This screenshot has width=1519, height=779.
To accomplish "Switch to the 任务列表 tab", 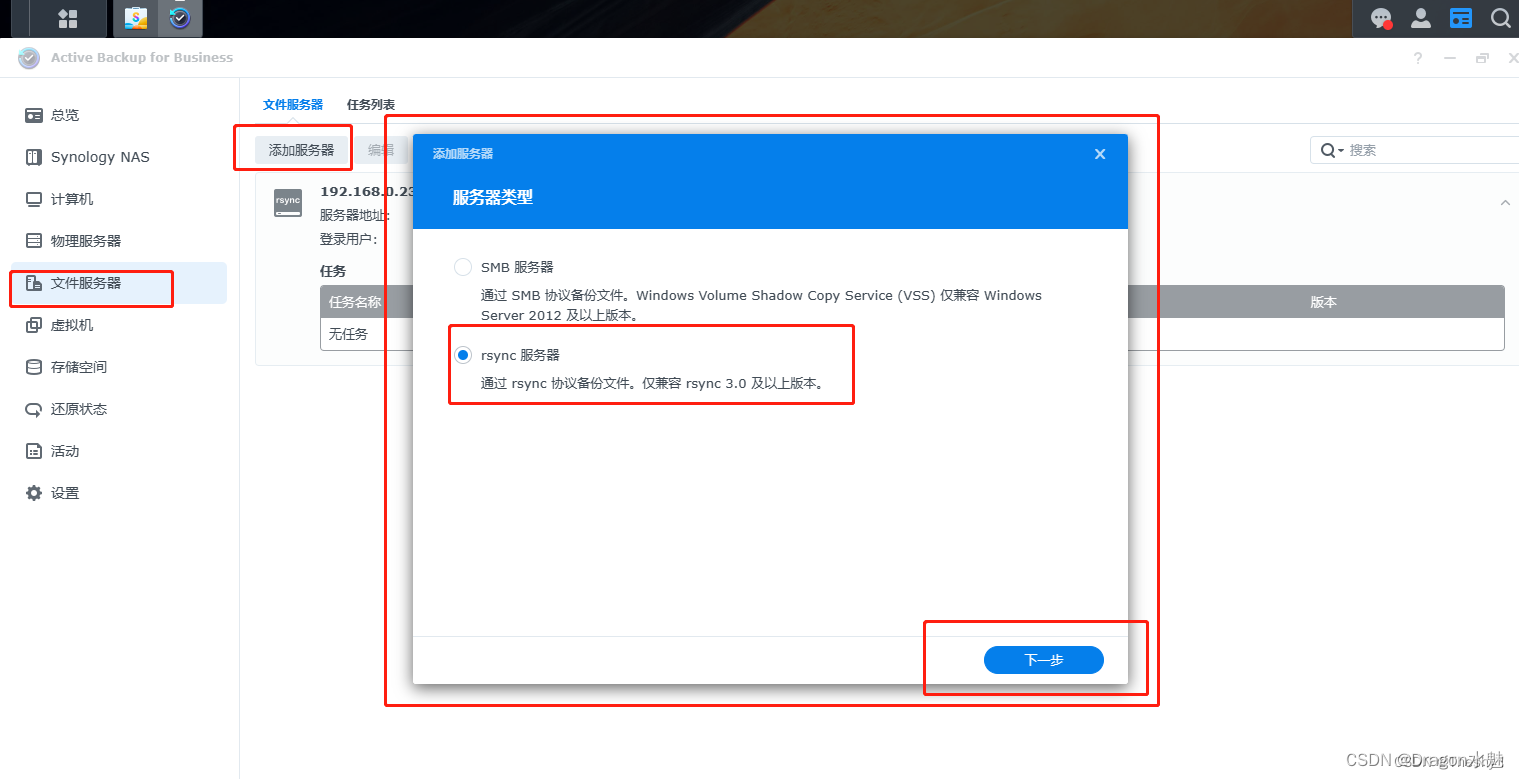I will [370, 104].
